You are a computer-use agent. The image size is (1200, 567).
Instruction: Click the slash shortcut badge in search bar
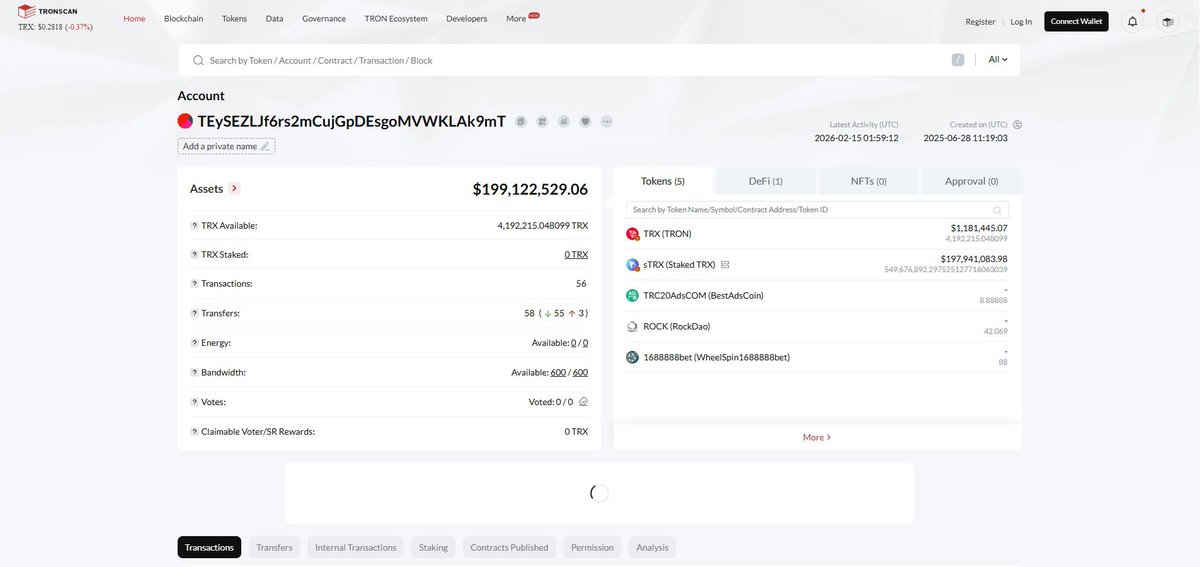point(958,60)
